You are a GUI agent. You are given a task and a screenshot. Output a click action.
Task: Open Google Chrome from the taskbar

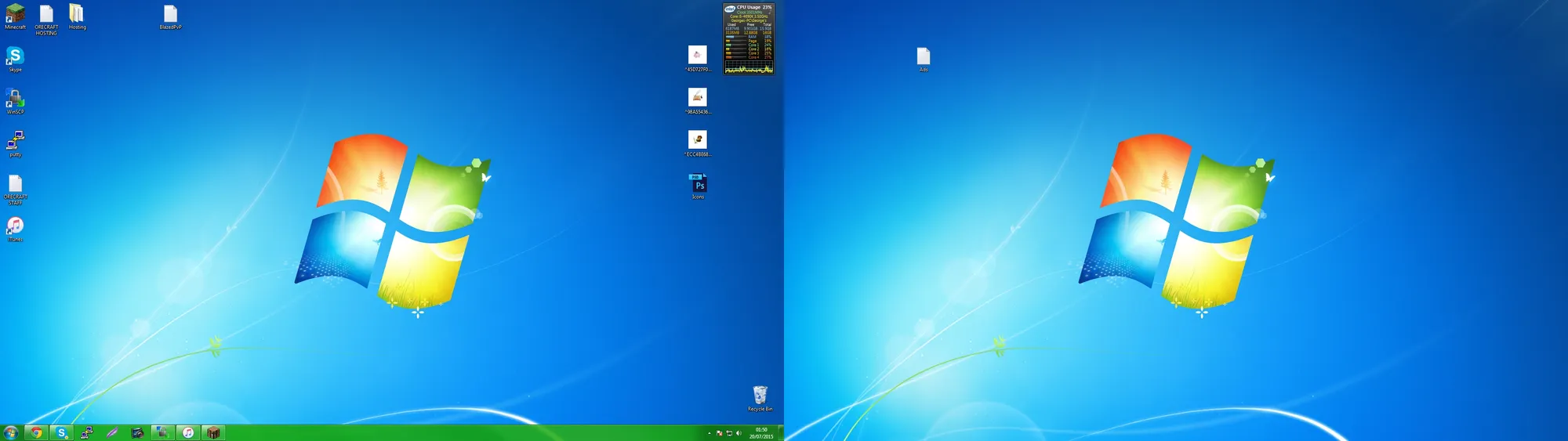click(36, 432)
